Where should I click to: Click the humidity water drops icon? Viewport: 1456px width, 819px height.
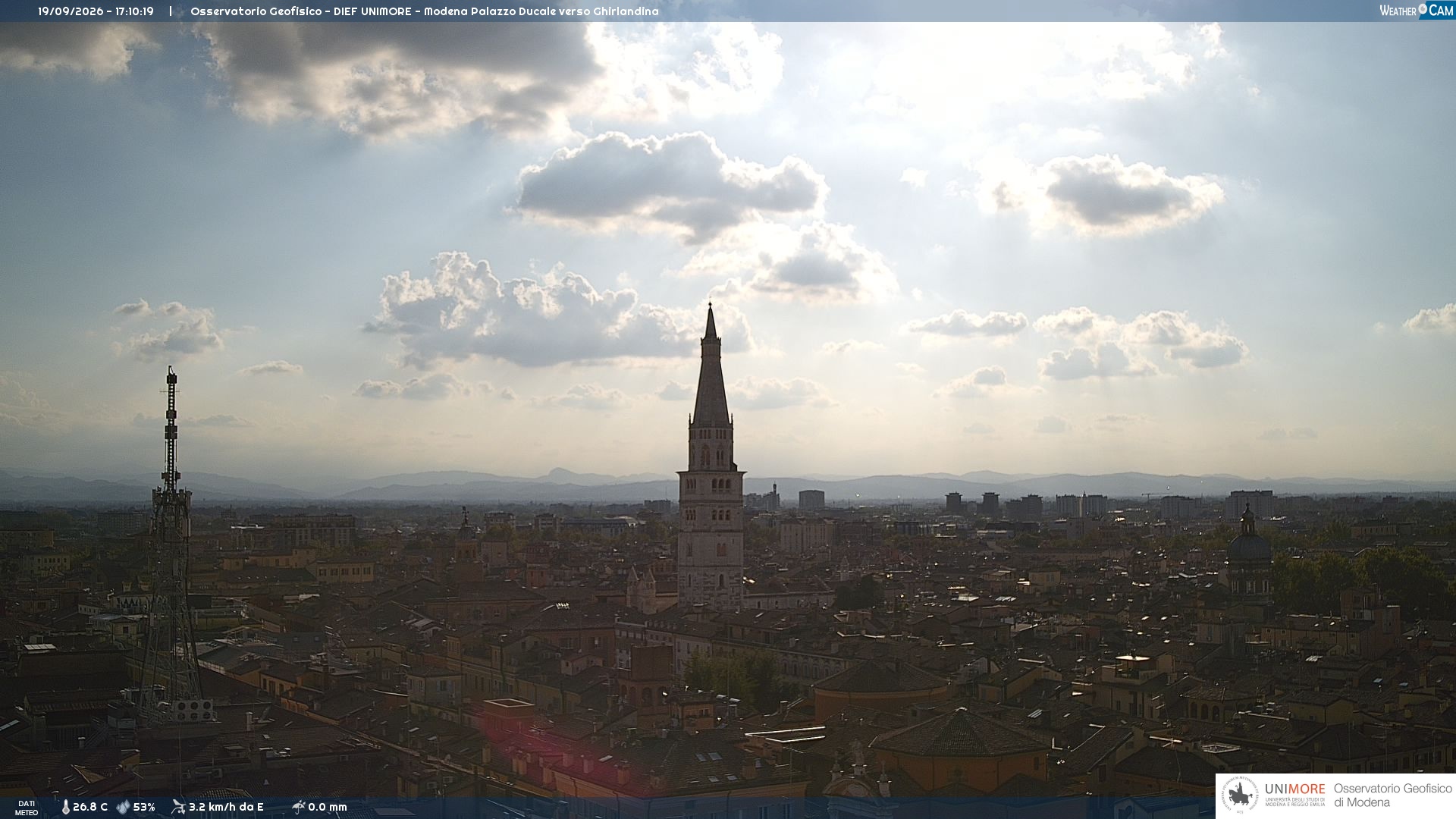(x=123, y=807)
